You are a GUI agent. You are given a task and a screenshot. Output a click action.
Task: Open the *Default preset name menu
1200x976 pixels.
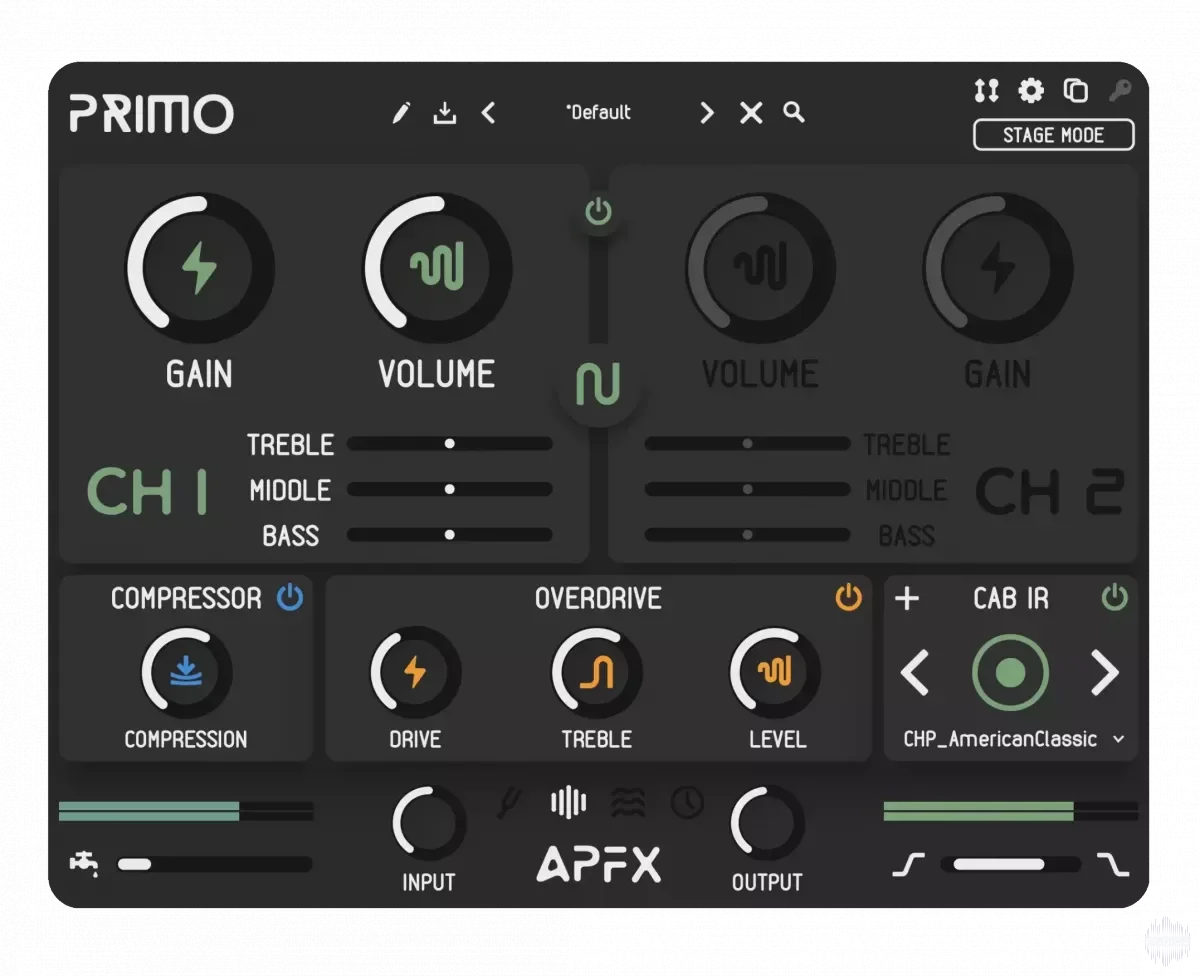[598, 113]
